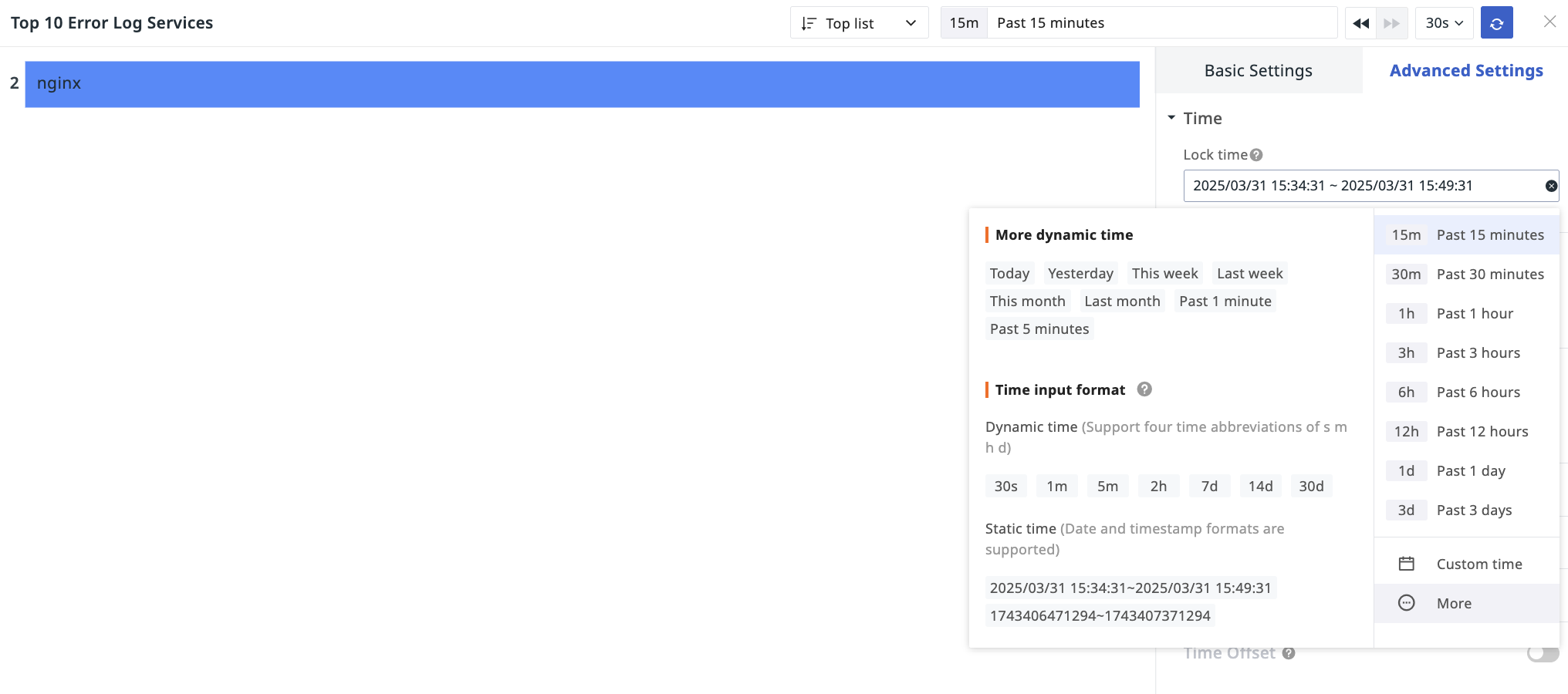Image resolution: width=1568 pixels, height=694 pixels.
Task: Close the panel with the X icon
Action: click(1549, 22)
